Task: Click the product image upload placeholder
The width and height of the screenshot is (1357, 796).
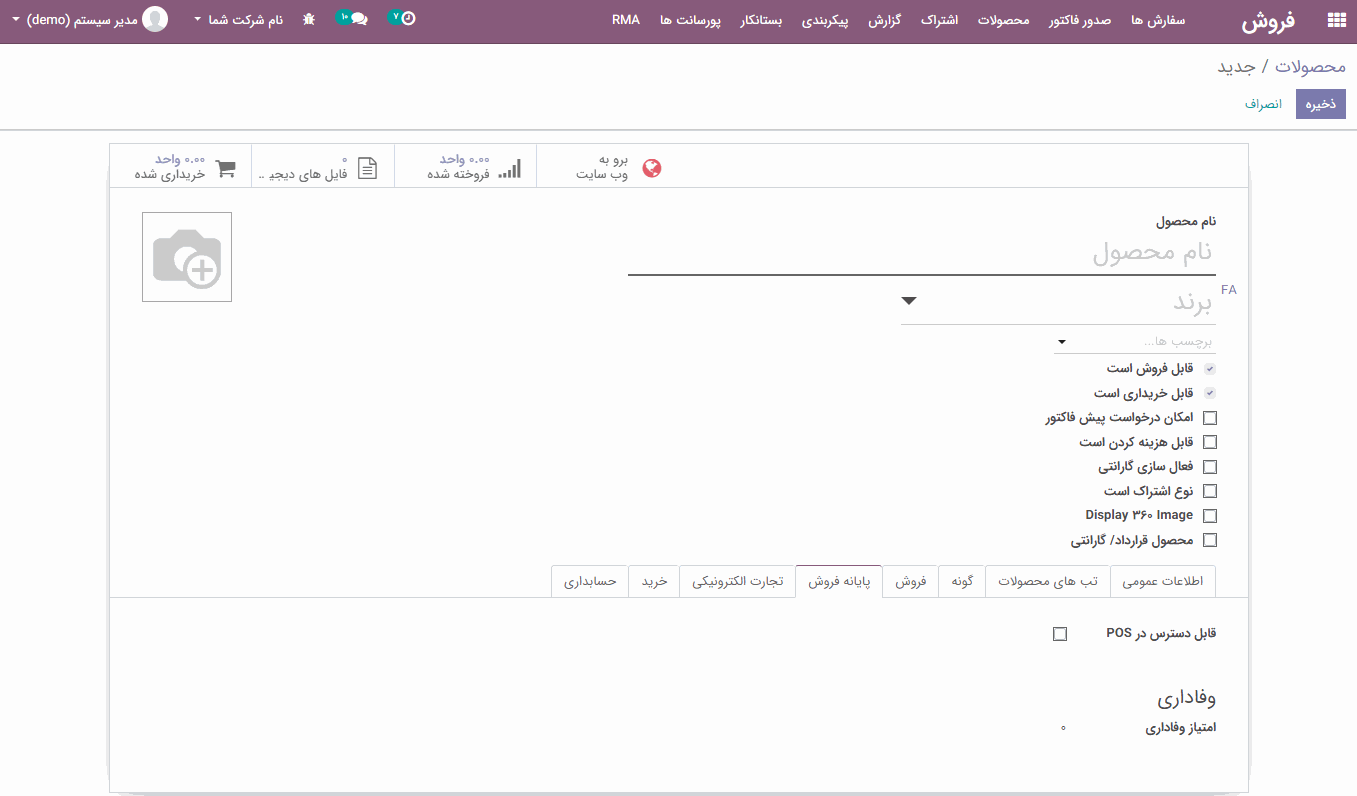Action: [x=187, y=257]
